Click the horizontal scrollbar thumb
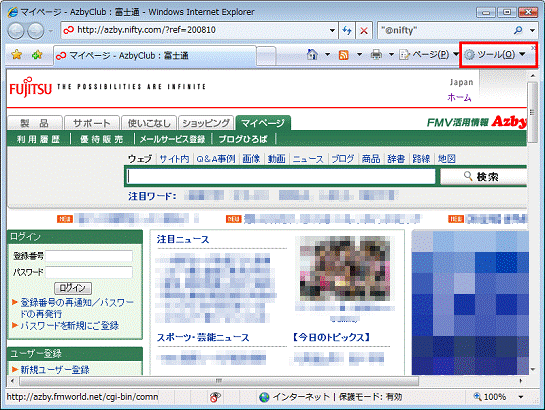Screen dimensions: 545x410 click(x=219, y=381)
